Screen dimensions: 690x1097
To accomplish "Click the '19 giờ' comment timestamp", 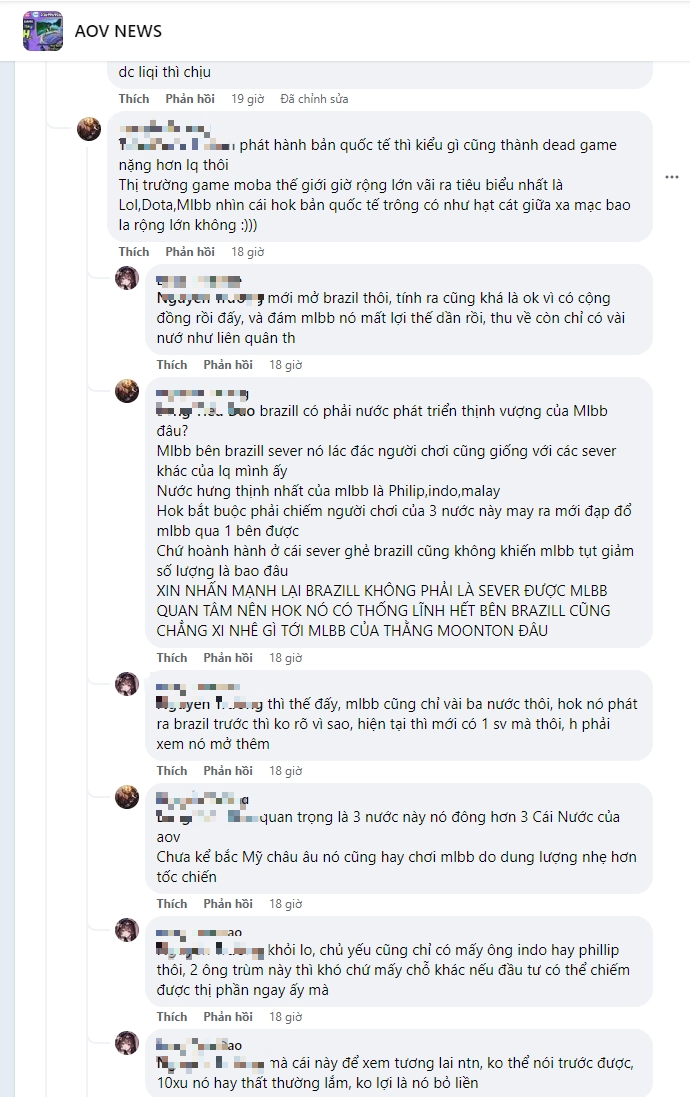I will [x=247, y=99].
